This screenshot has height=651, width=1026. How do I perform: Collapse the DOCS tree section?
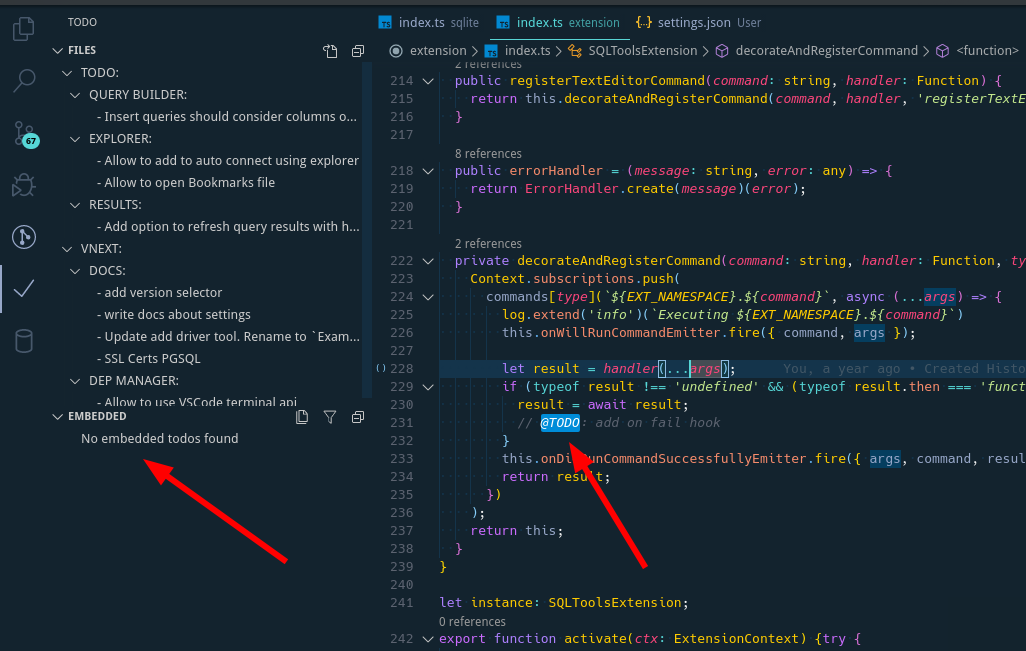(75, 270)
